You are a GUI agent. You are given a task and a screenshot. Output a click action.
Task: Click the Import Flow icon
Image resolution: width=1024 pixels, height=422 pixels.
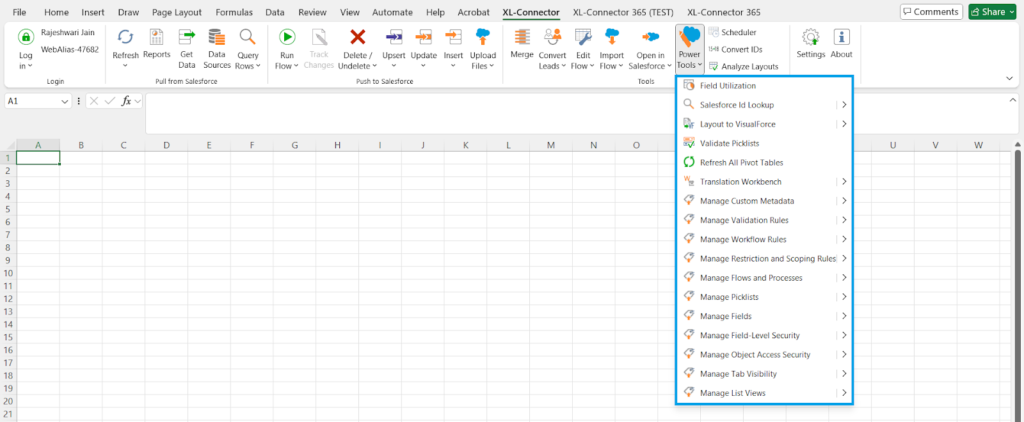pyautogui.click(x=612, y=37)
